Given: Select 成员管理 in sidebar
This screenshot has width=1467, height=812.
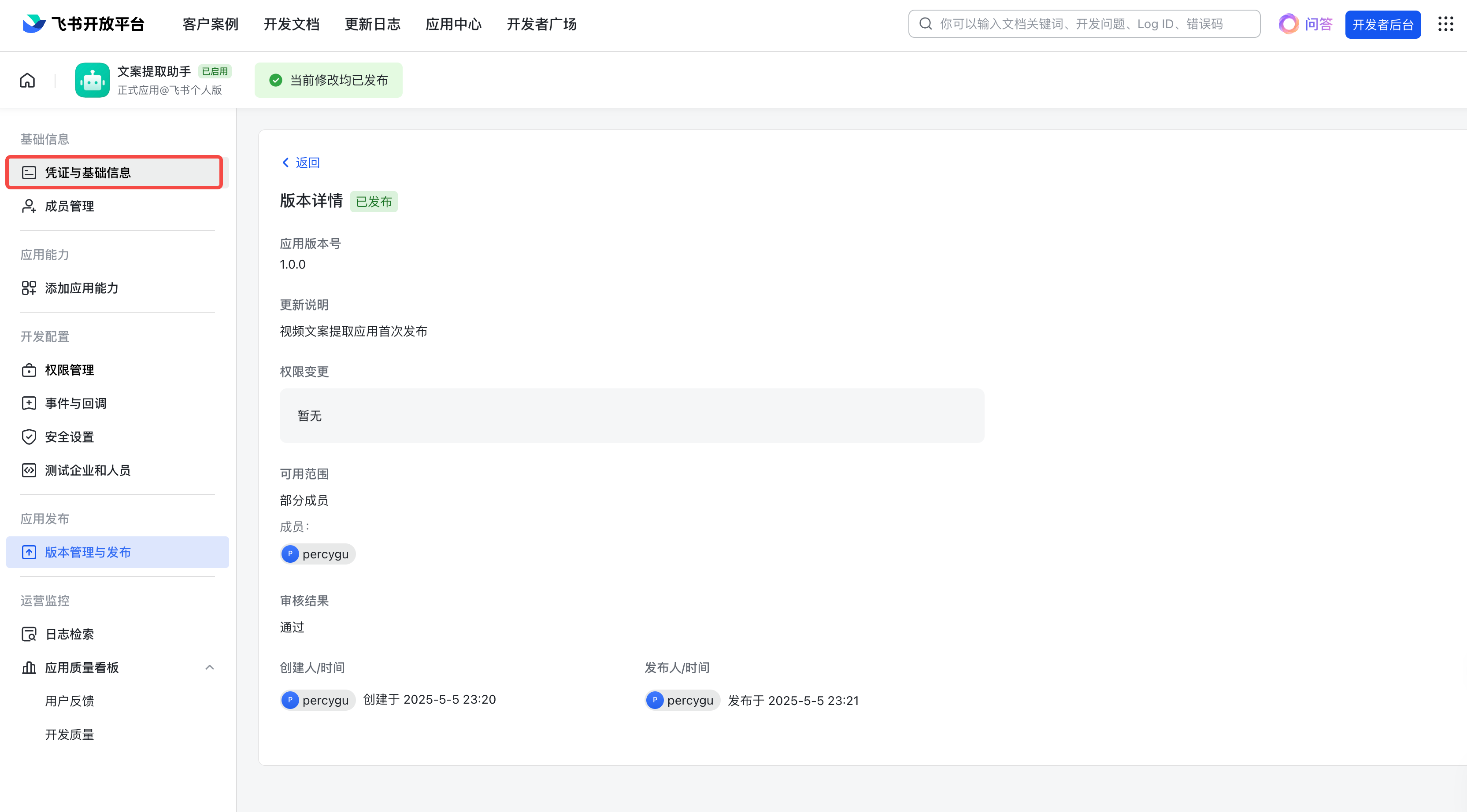Looking at the screenshot, I should [x=117, y=206].
